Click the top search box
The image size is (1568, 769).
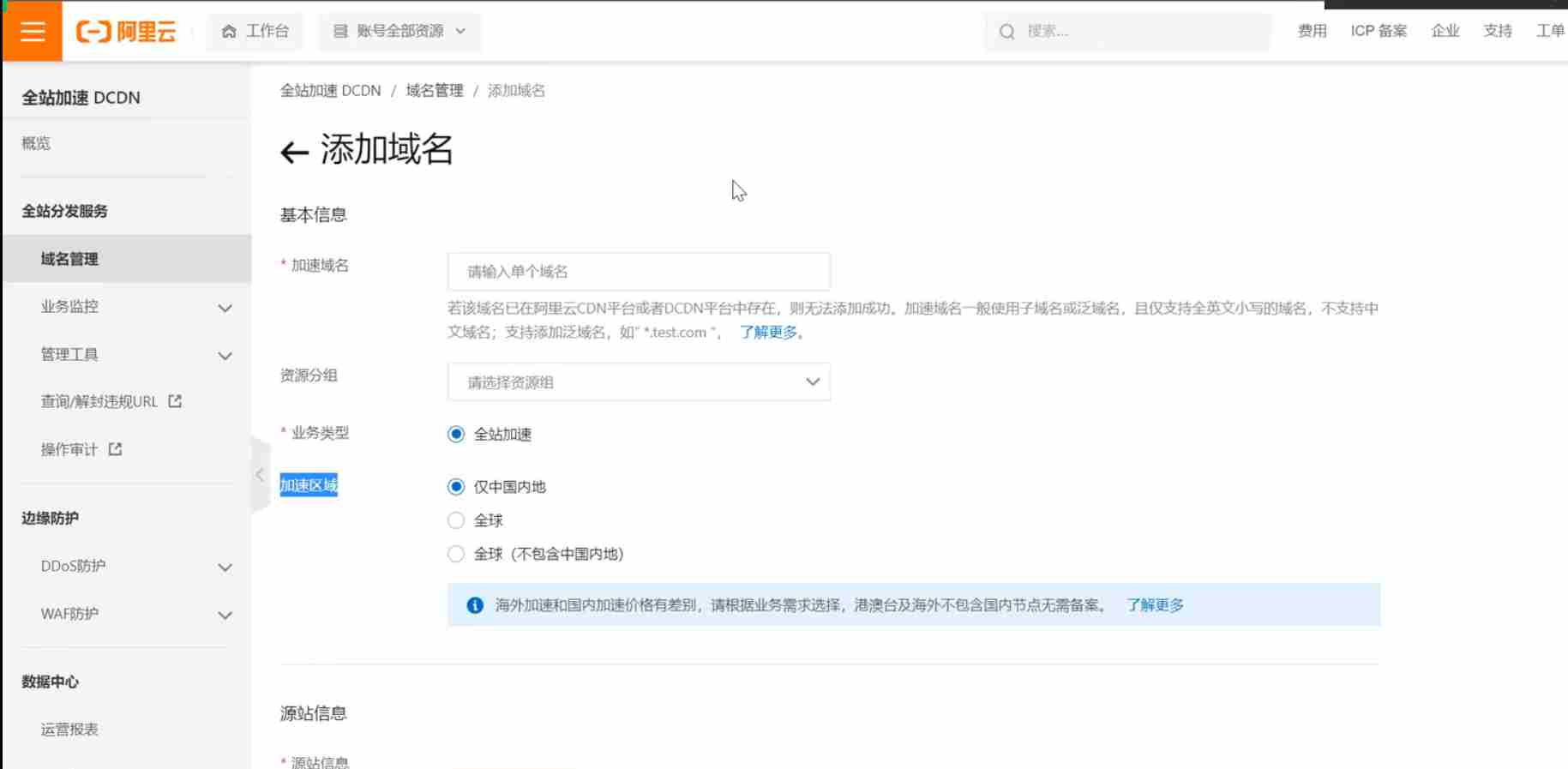pyautogui.click(x=1128, y=32)
